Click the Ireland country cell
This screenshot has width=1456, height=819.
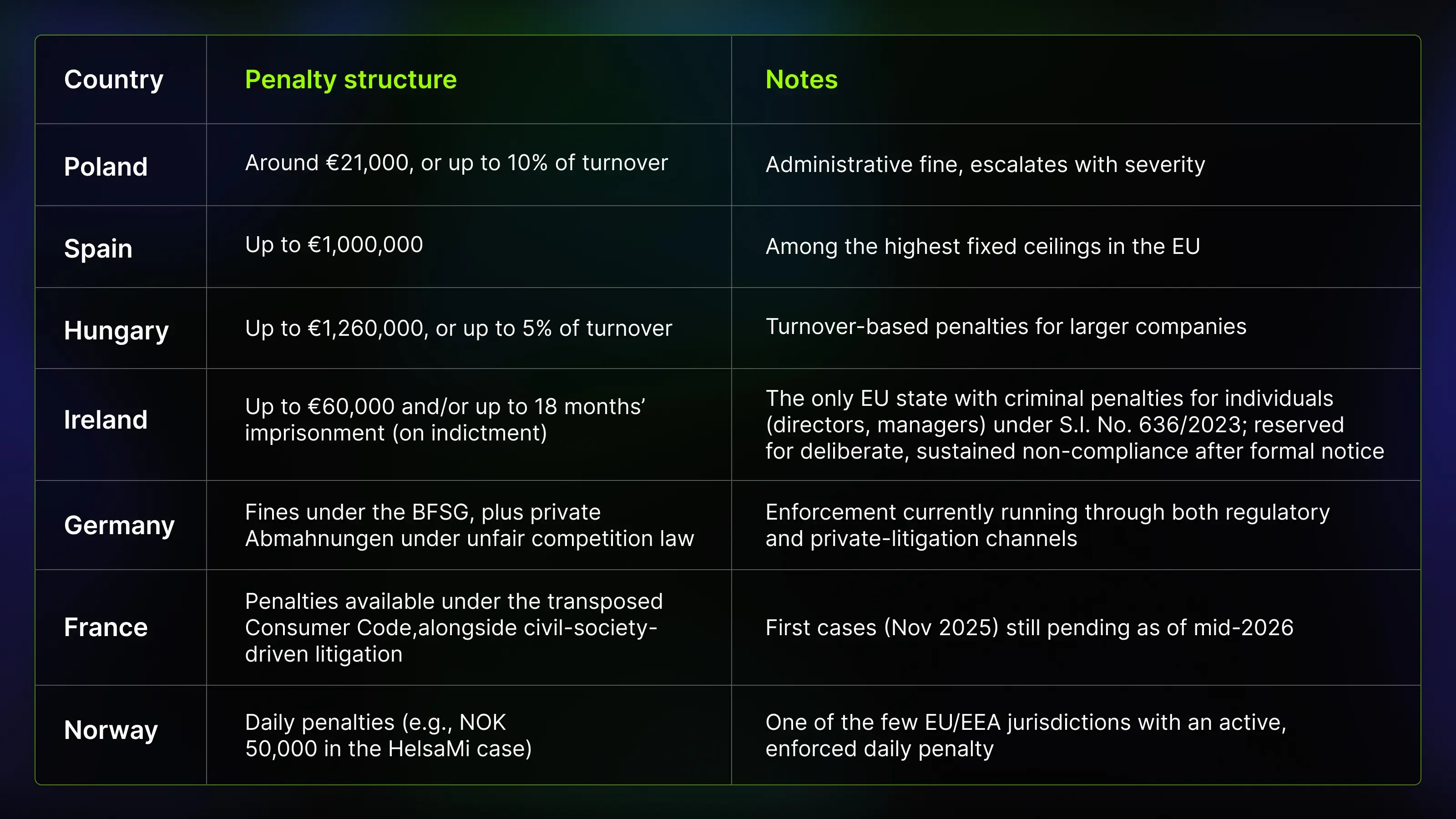(x=106, y=420)
